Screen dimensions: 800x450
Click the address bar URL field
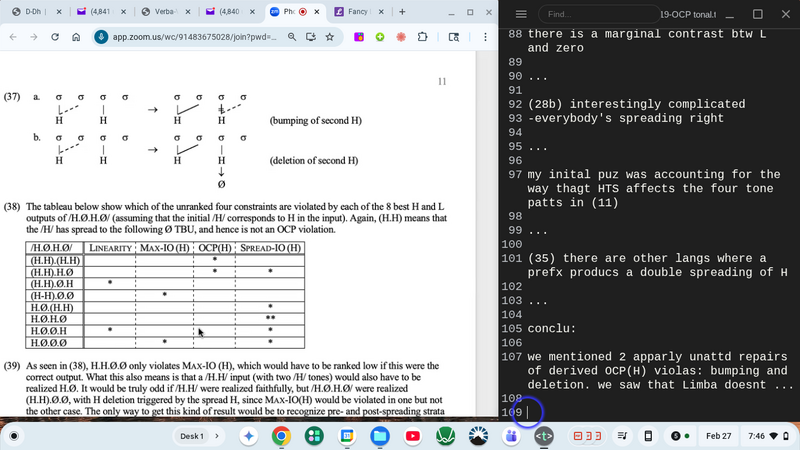pyautogui.click(x=195, y=37)
